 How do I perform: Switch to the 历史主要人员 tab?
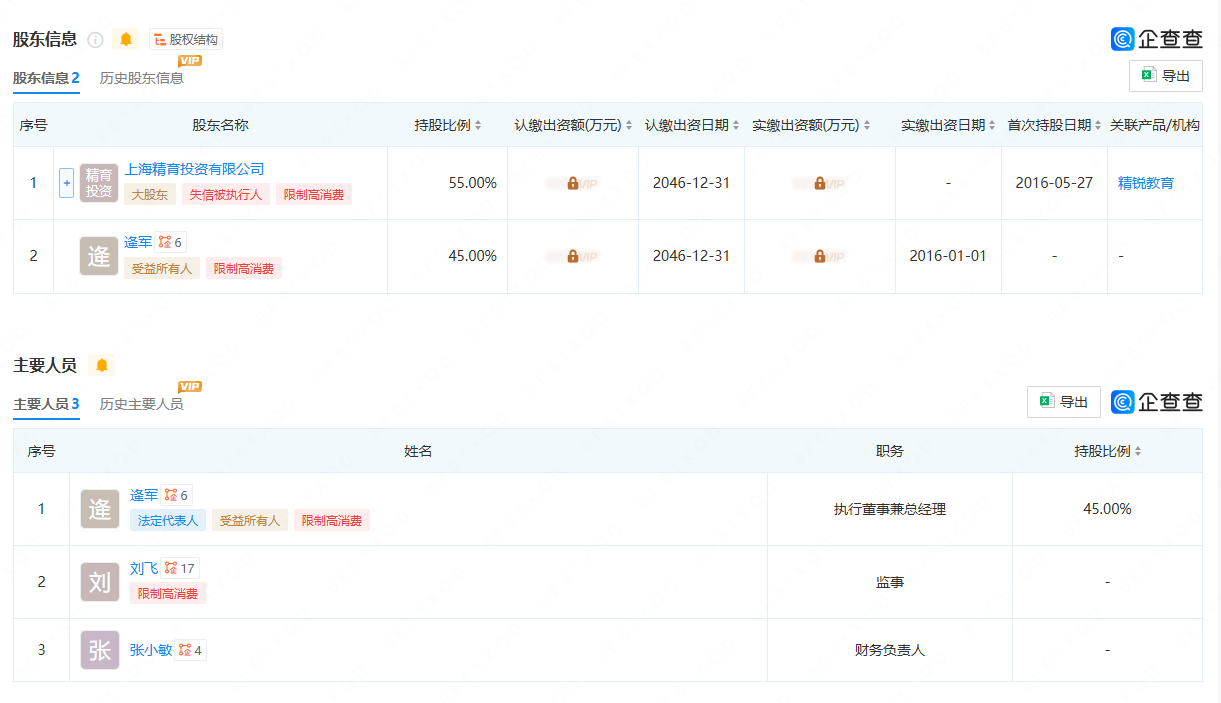pos(140,404)
